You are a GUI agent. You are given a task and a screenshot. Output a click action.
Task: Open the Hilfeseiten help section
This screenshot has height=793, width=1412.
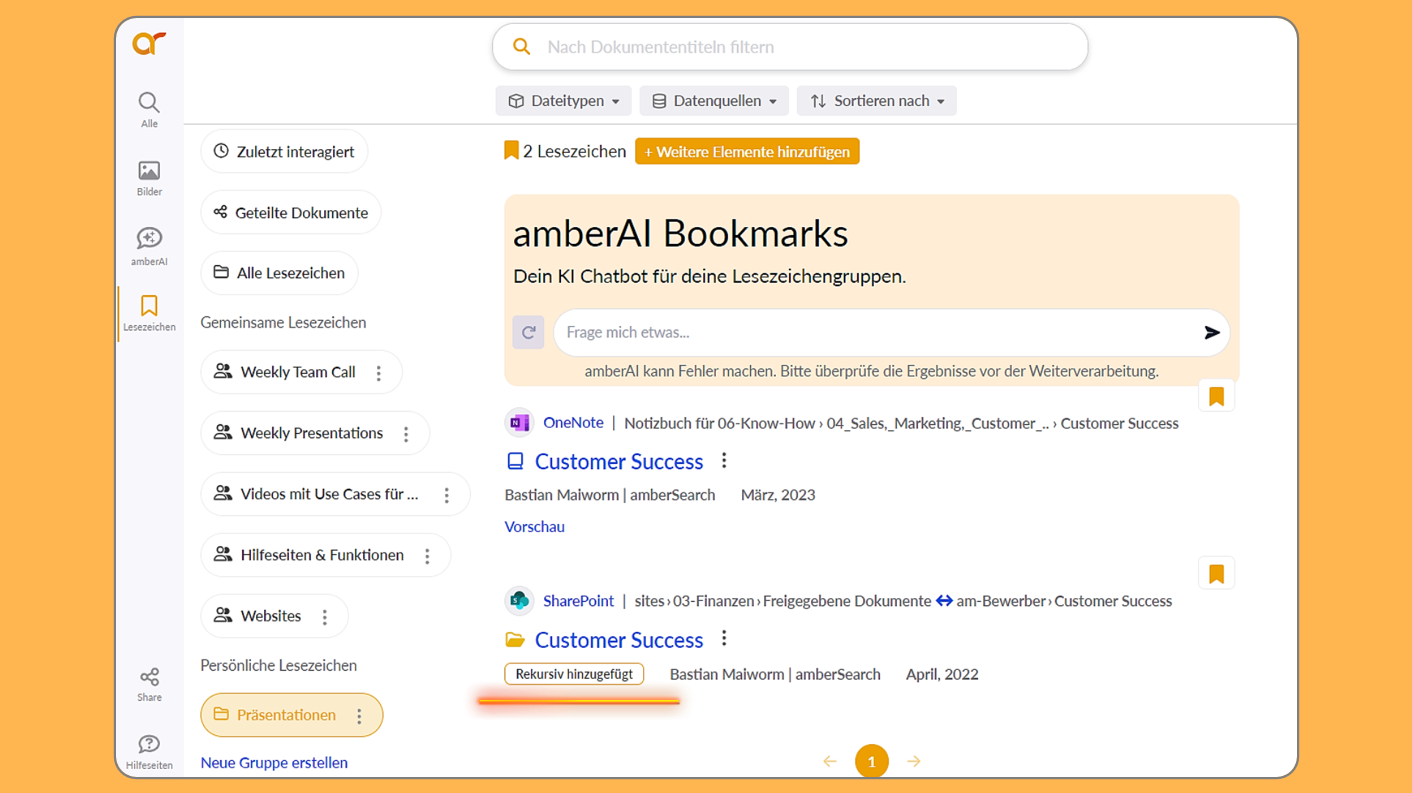pos(149,752)
